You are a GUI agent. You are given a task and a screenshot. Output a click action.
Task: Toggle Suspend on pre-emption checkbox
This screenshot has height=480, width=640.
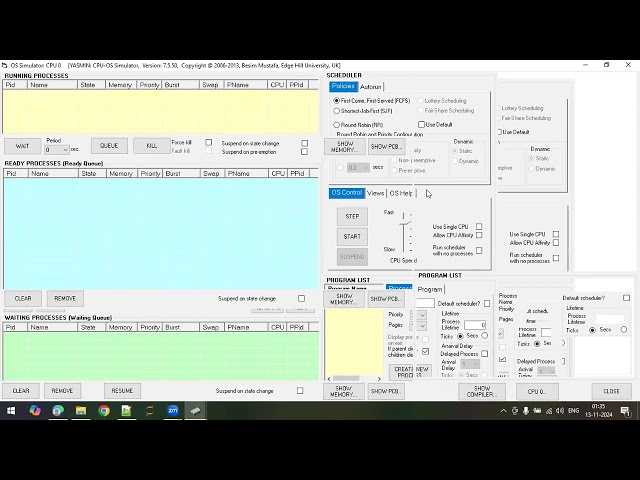click(304, 151)
